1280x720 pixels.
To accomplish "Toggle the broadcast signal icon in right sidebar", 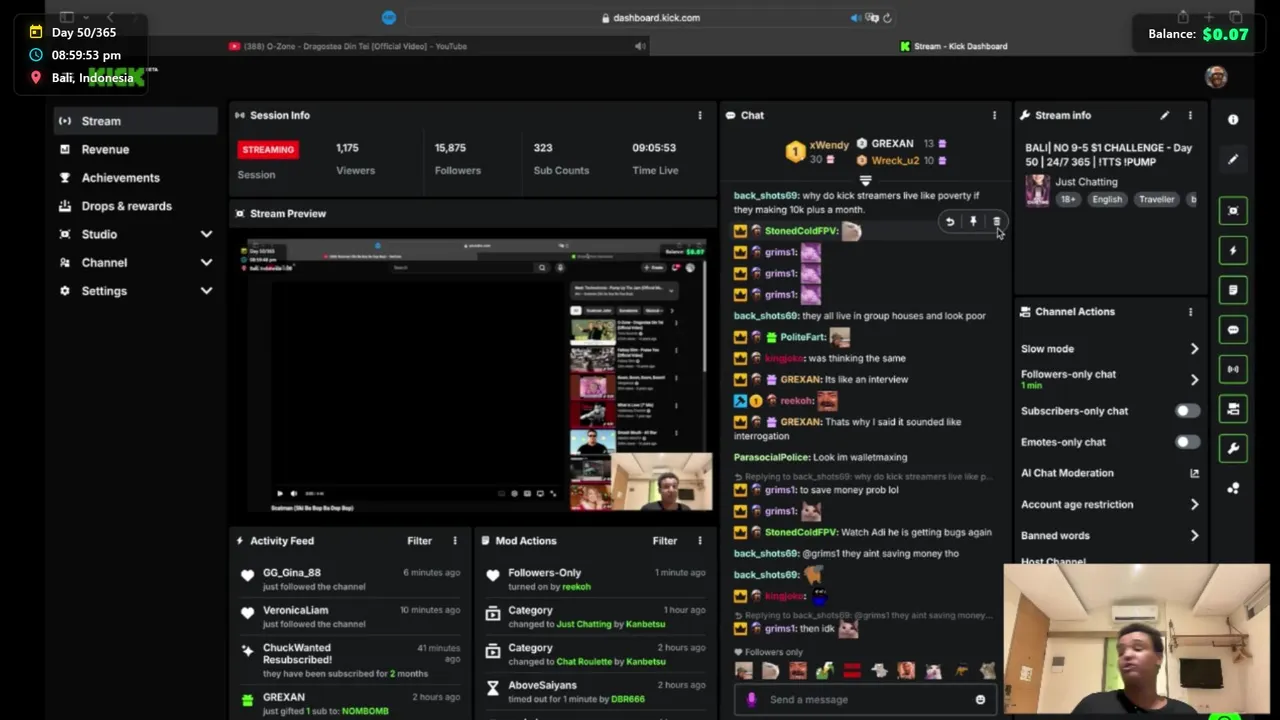I will point(1233,369).
